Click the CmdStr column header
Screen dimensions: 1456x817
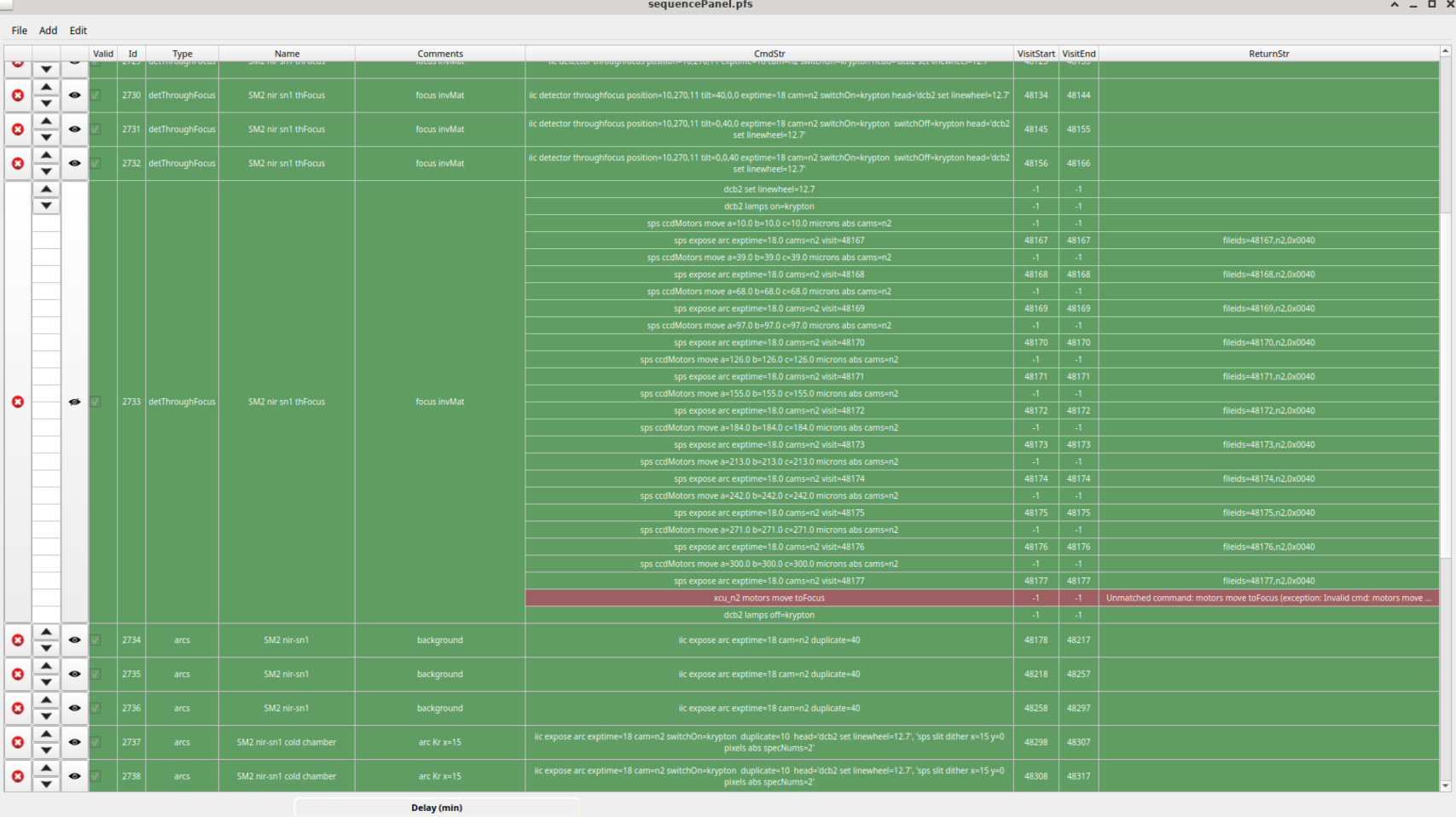769,54
